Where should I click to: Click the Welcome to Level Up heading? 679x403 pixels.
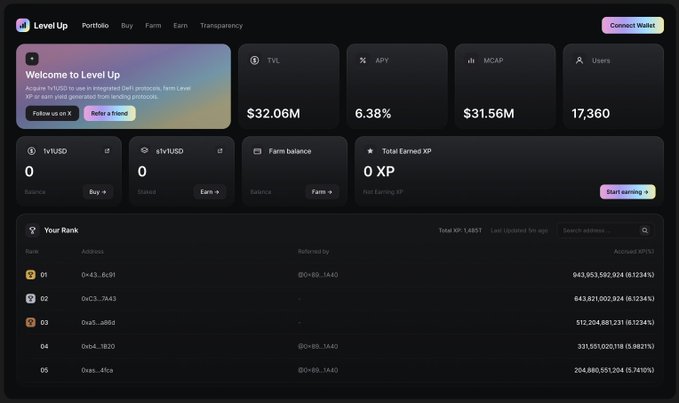(73, 75)
